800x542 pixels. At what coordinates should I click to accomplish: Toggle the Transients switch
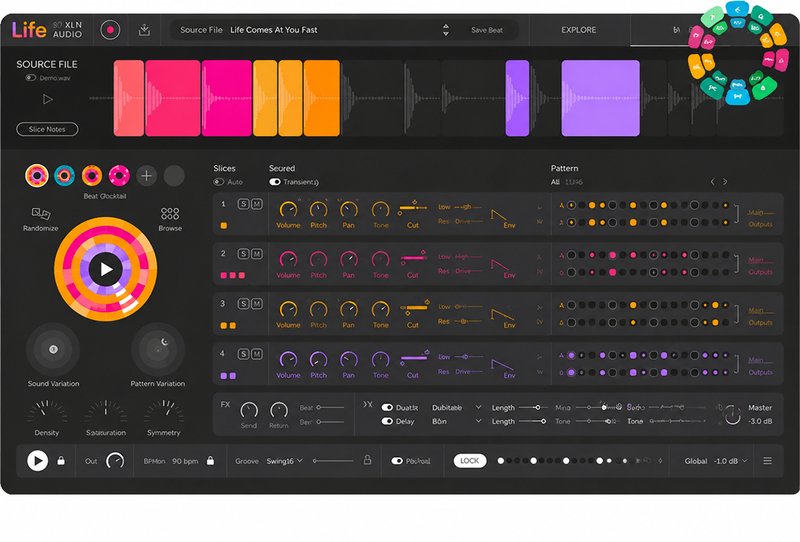point(275,182)
